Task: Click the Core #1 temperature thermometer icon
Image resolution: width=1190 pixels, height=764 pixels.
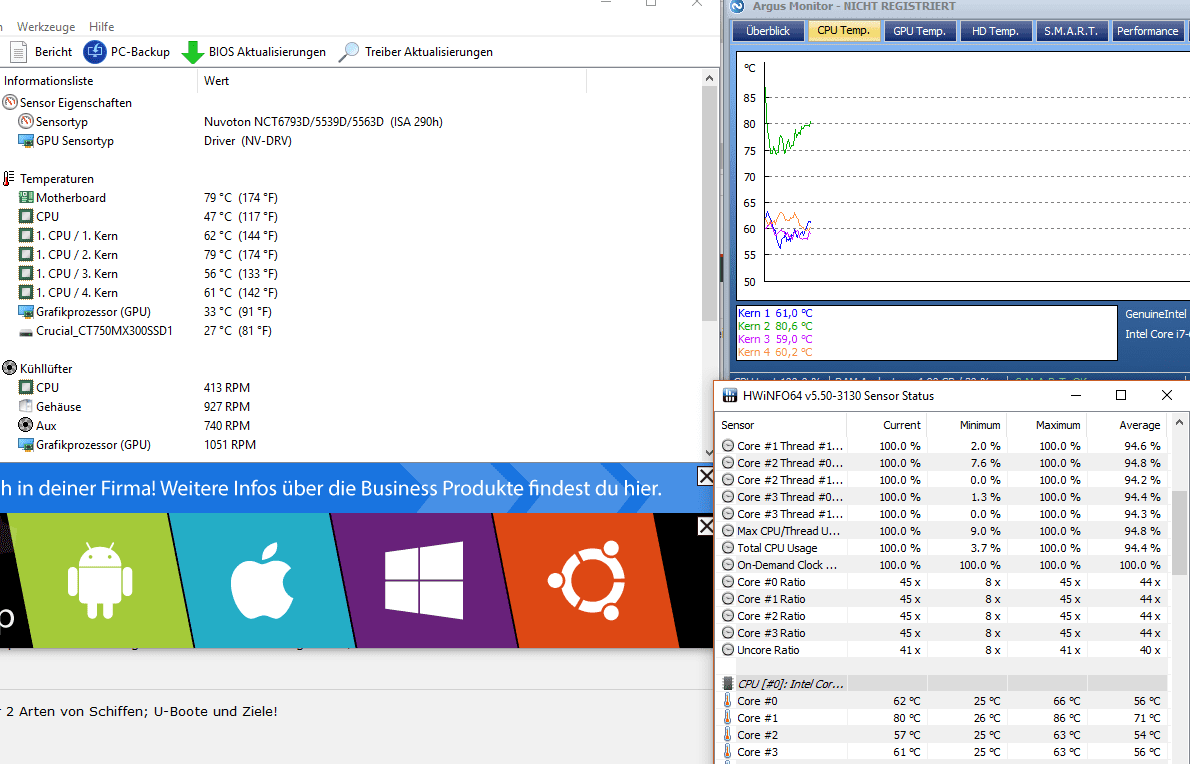Action: pyautogui.click(x=727, y=718)
